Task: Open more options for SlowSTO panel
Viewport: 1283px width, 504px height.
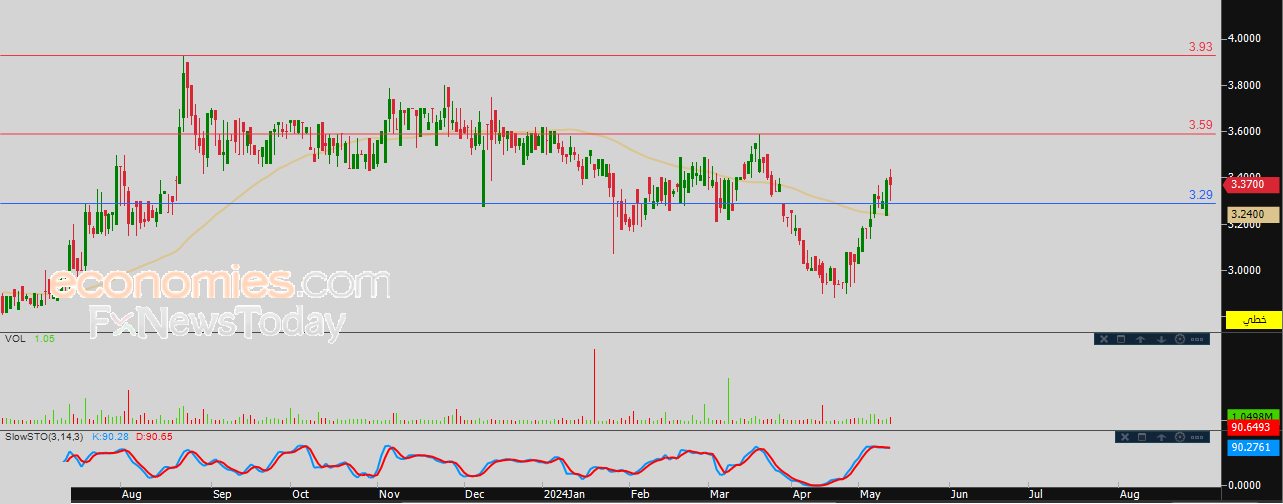Action: point(1198,437)
